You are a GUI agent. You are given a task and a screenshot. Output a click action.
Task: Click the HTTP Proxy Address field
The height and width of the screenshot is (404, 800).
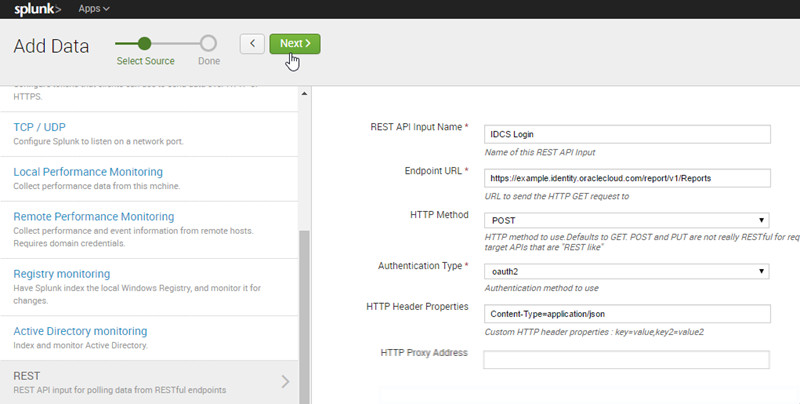(x=626, y=360)
